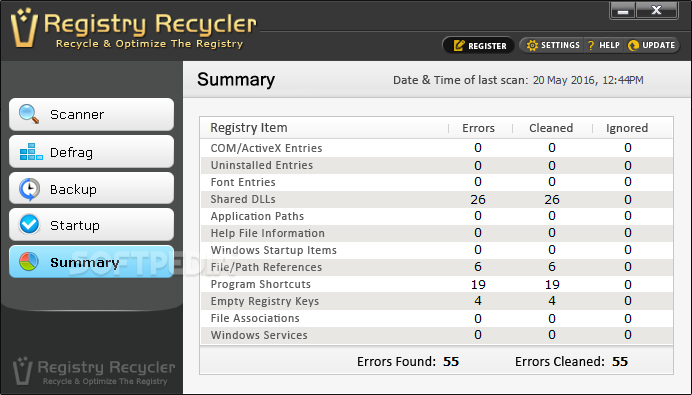
Task: Click the Defrag blue blocks icon
Action: coord(31,152)
